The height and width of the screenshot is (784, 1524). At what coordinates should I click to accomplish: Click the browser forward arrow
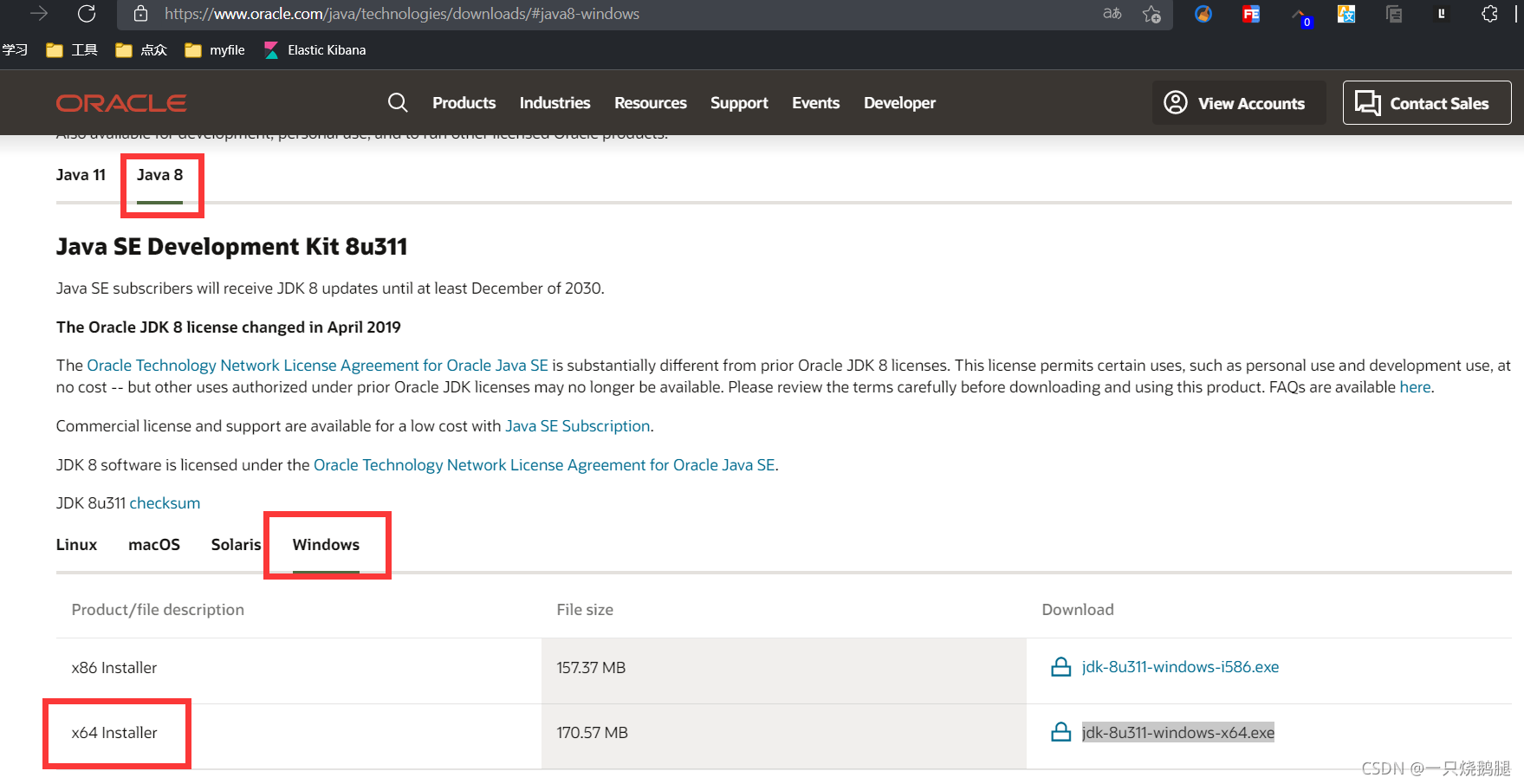pyautogui.click(x=39, y=13)
